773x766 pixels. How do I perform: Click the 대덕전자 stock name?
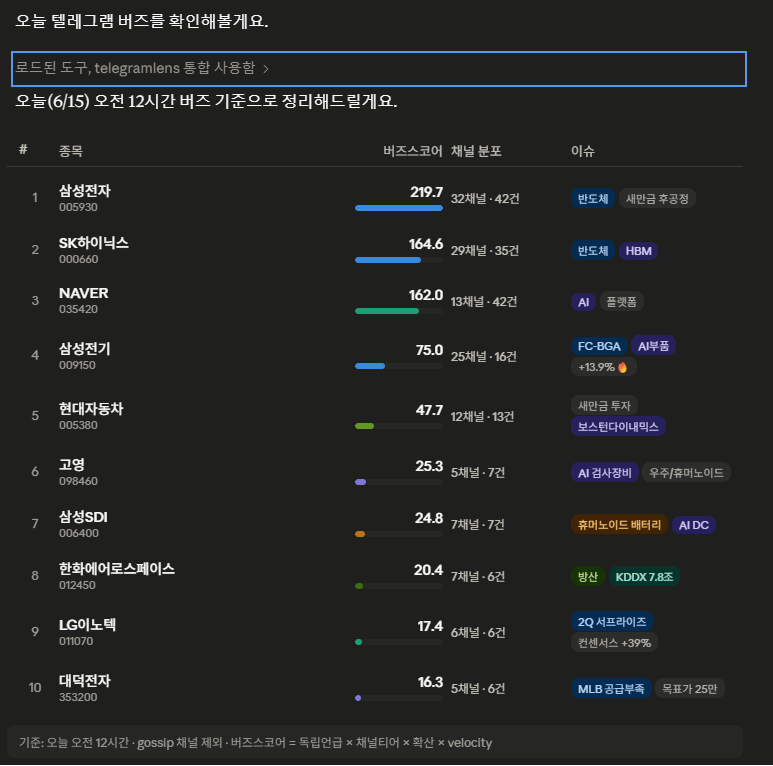point(85,681)
